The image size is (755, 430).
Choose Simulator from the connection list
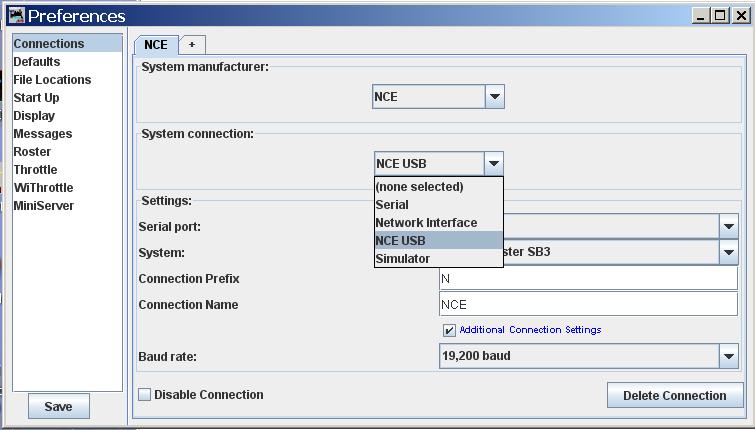439,259
